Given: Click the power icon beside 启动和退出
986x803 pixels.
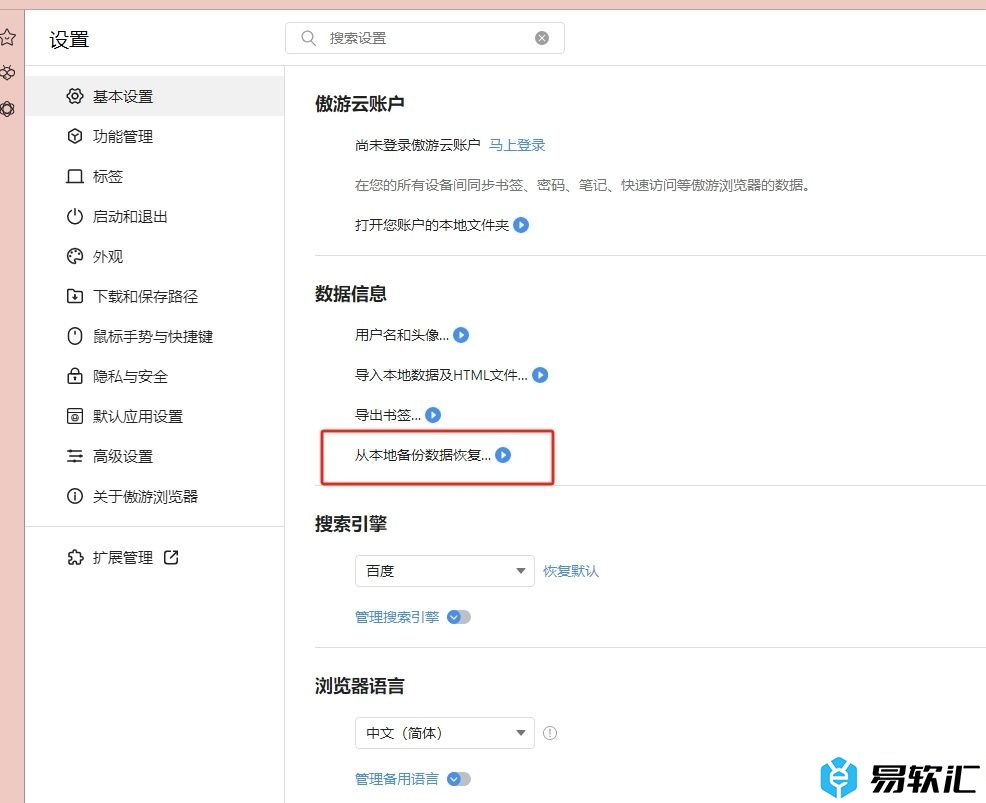Looking at the screenshot, I should (x=75, y=216).
